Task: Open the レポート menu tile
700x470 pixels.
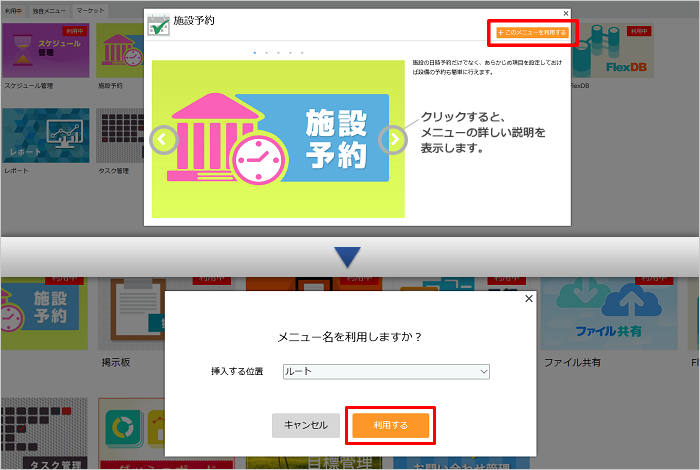Action: pos(46,135)
